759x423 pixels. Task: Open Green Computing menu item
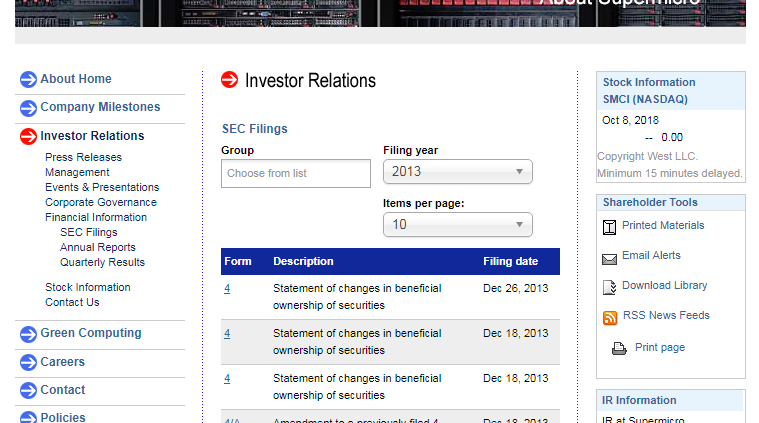[91, 333]
